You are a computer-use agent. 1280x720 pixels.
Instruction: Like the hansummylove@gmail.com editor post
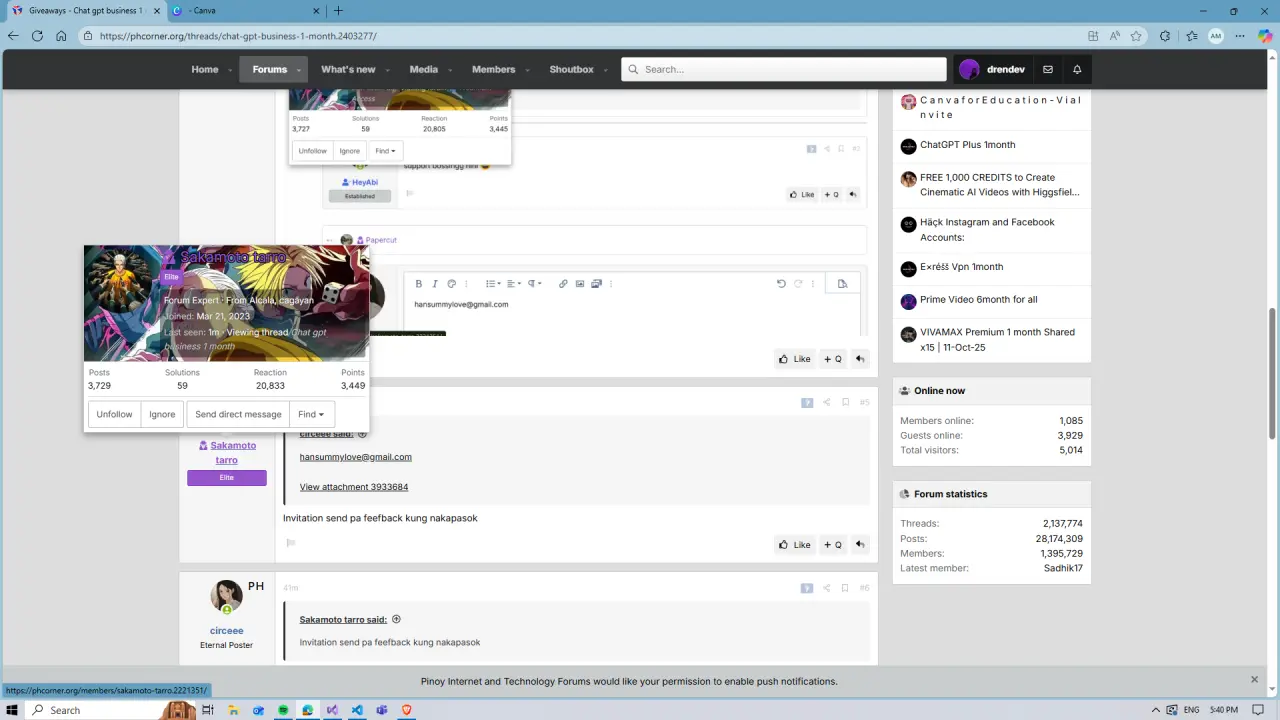coord(794,359)
